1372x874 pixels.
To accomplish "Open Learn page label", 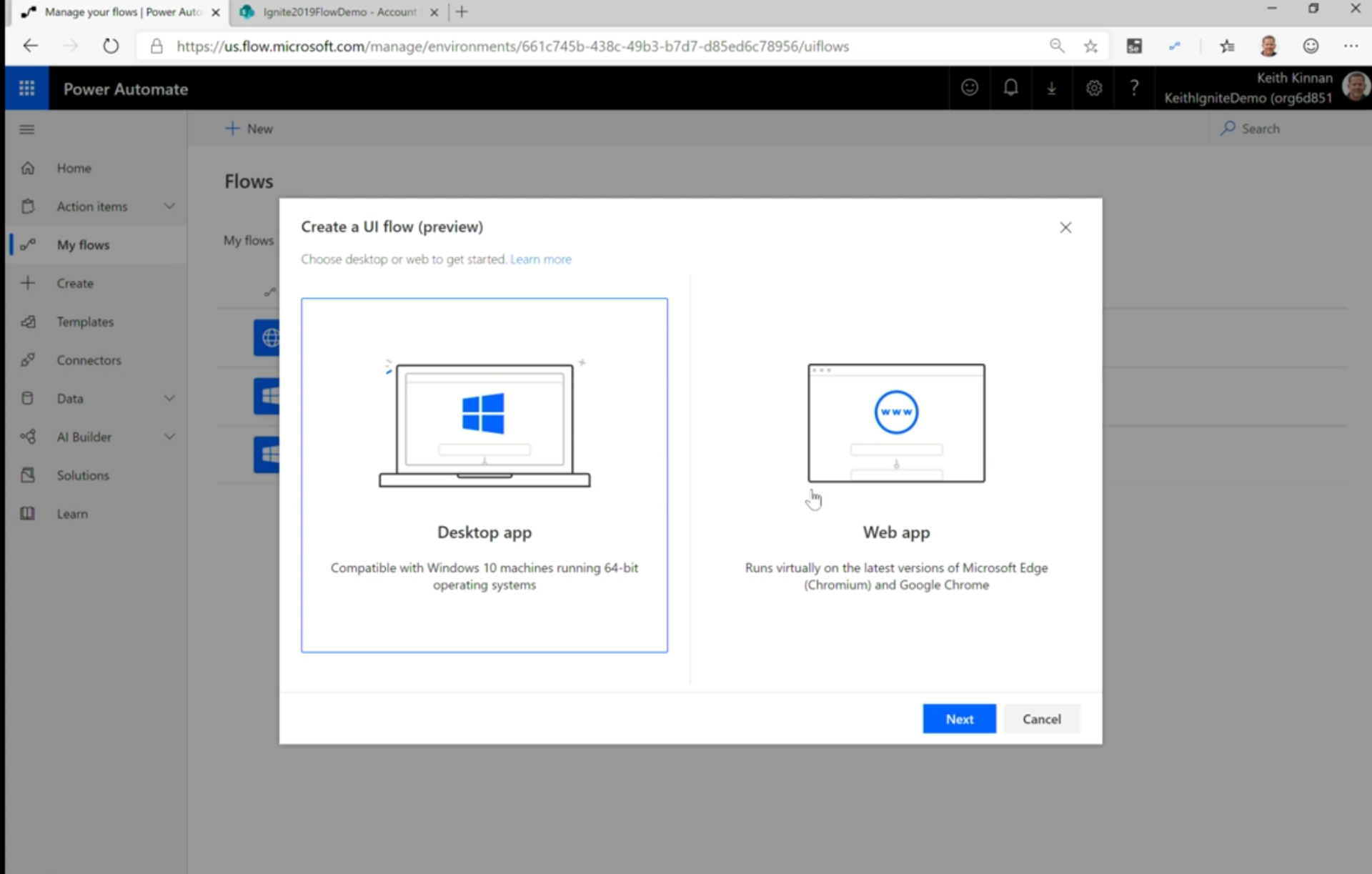I will (72, 515).
